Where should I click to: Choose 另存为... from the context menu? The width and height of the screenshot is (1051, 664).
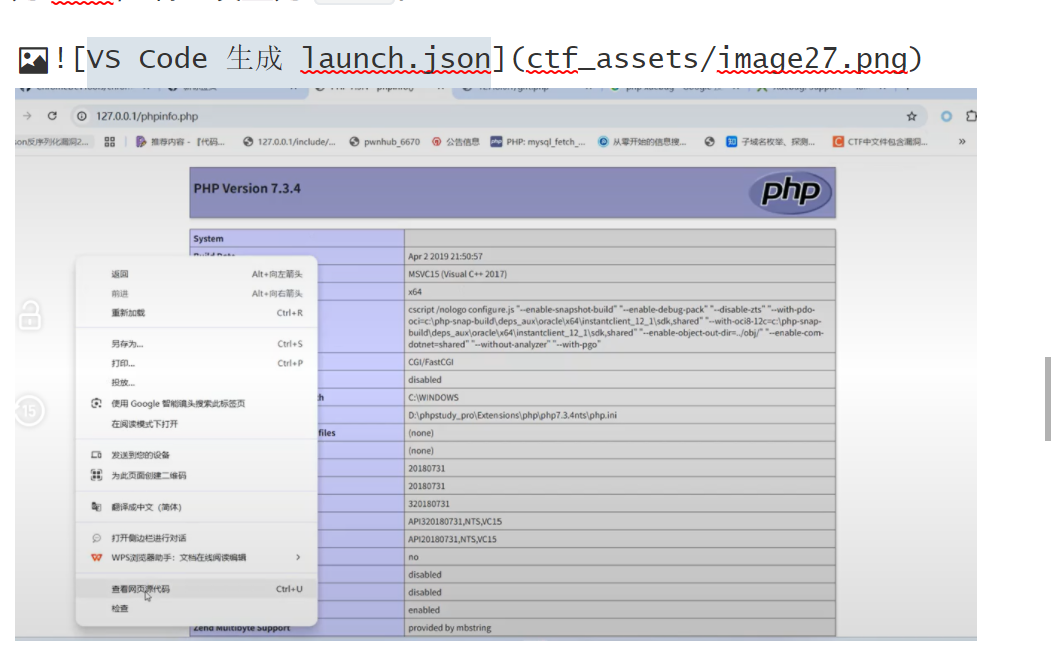tap(196, 344)
